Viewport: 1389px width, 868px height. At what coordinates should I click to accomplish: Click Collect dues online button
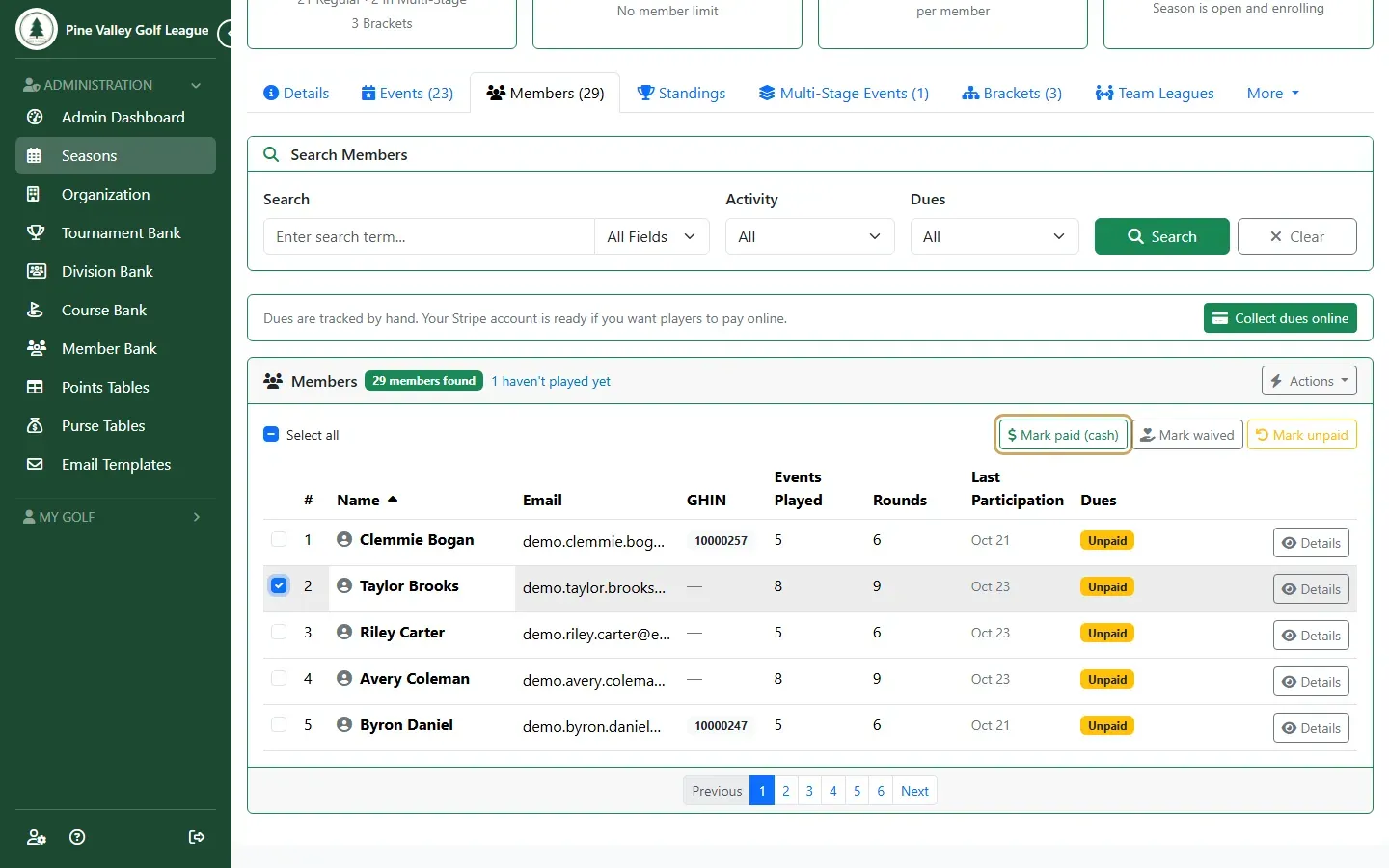coord(1280,318)
